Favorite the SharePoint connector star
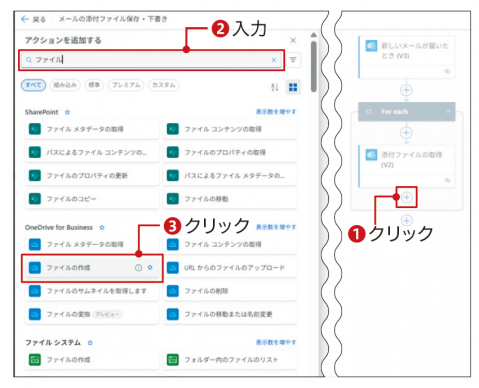Screen dimensions: 479x388 pyautogui.click(x=67, y=112)
